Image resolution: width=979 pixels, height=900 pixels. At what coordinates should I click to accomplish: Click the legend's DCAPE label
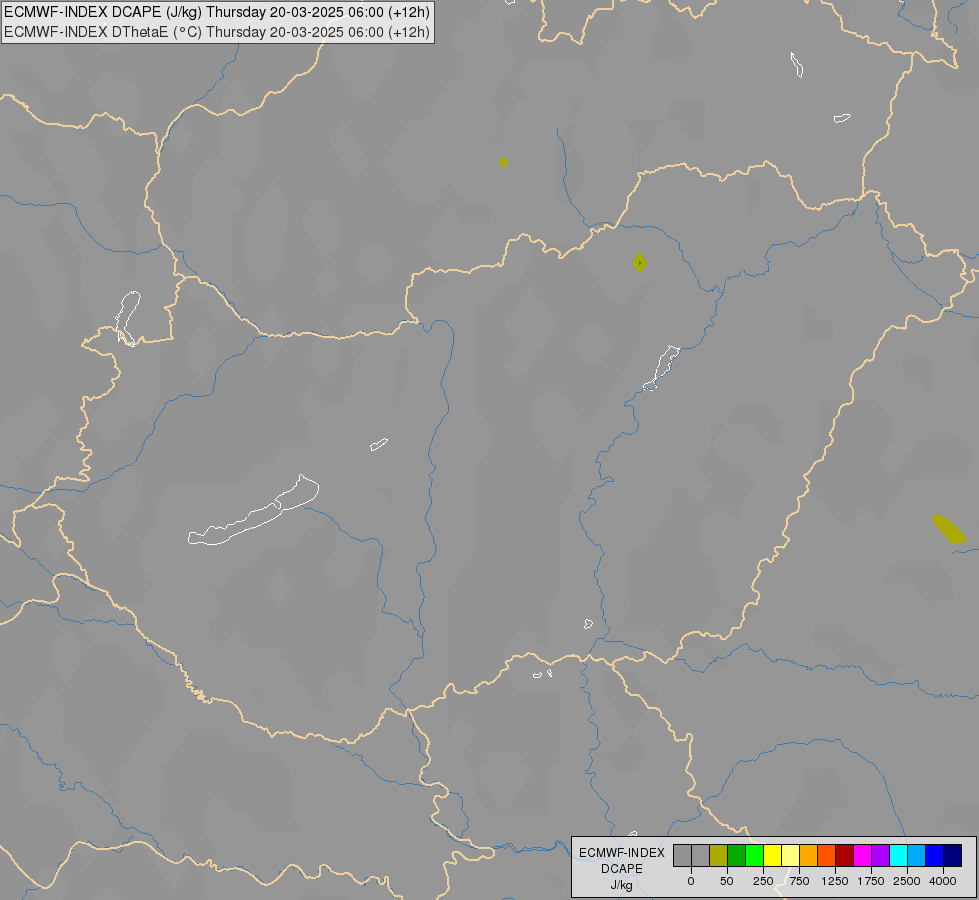coord(622,869)
